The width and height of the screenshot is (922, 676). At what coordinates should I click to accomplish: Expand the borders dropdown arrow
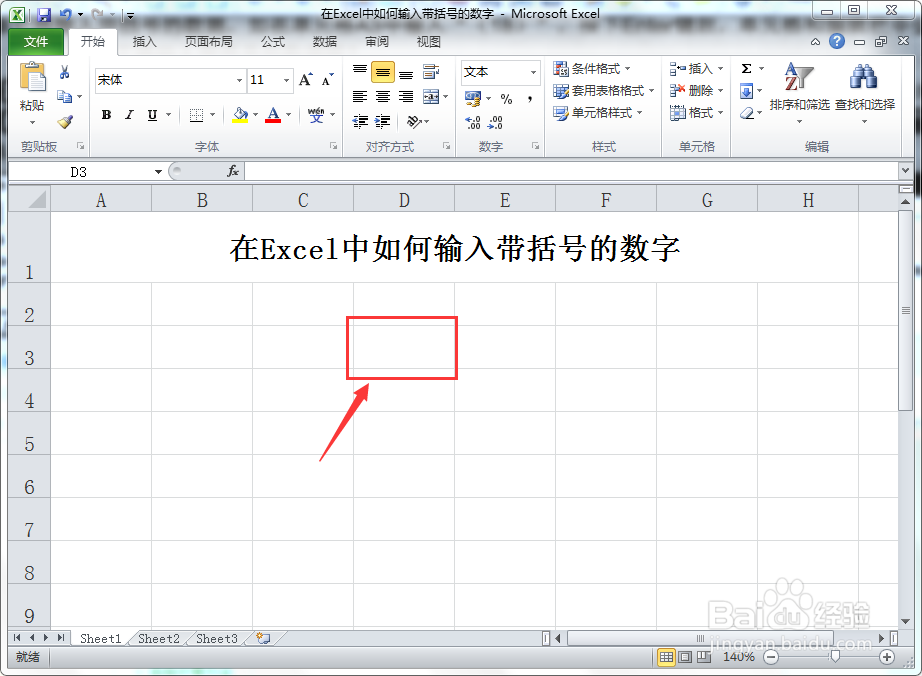click(212, 115)
